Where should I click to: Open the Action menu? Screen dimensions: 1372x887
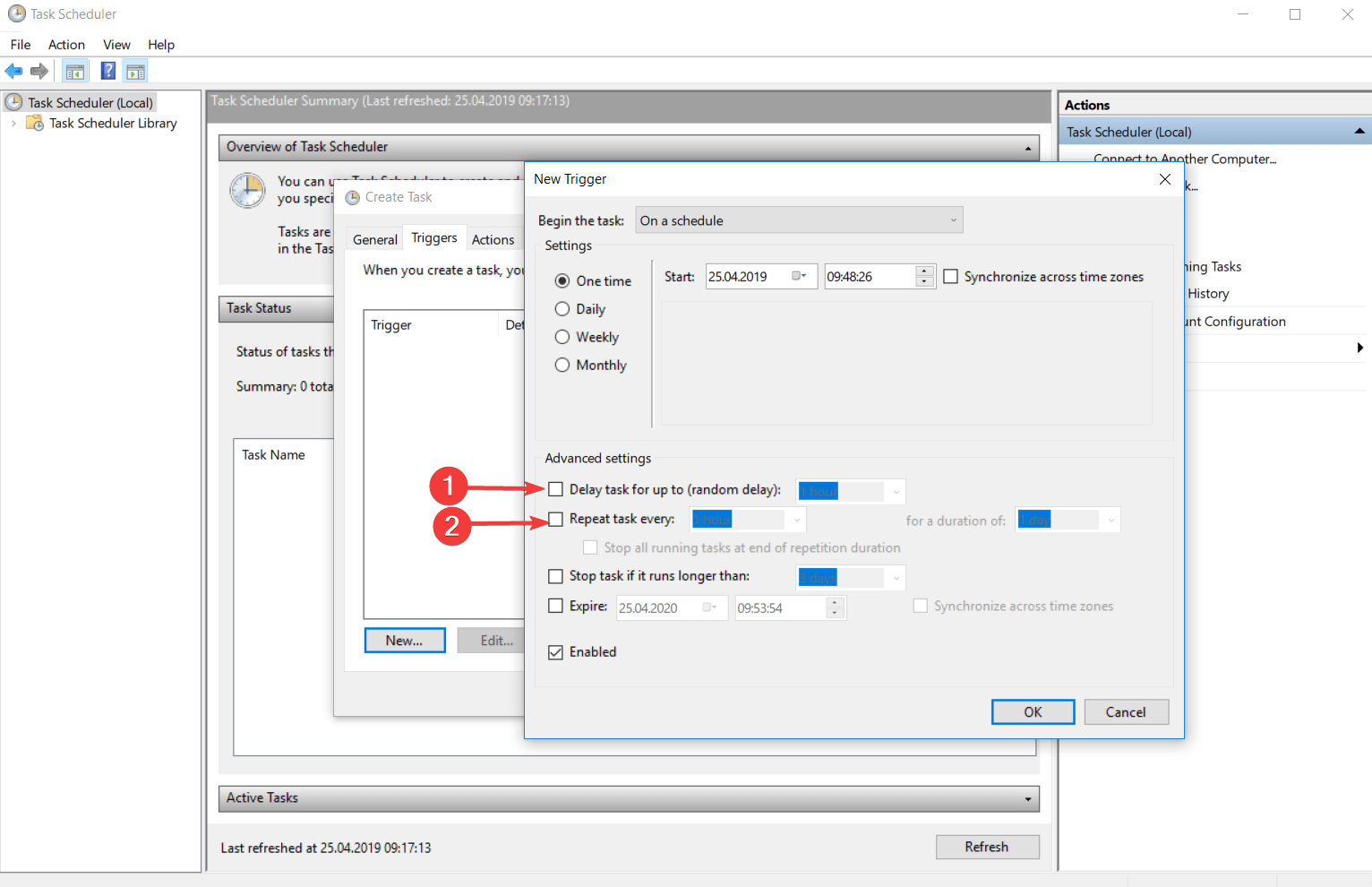(66, 44)
